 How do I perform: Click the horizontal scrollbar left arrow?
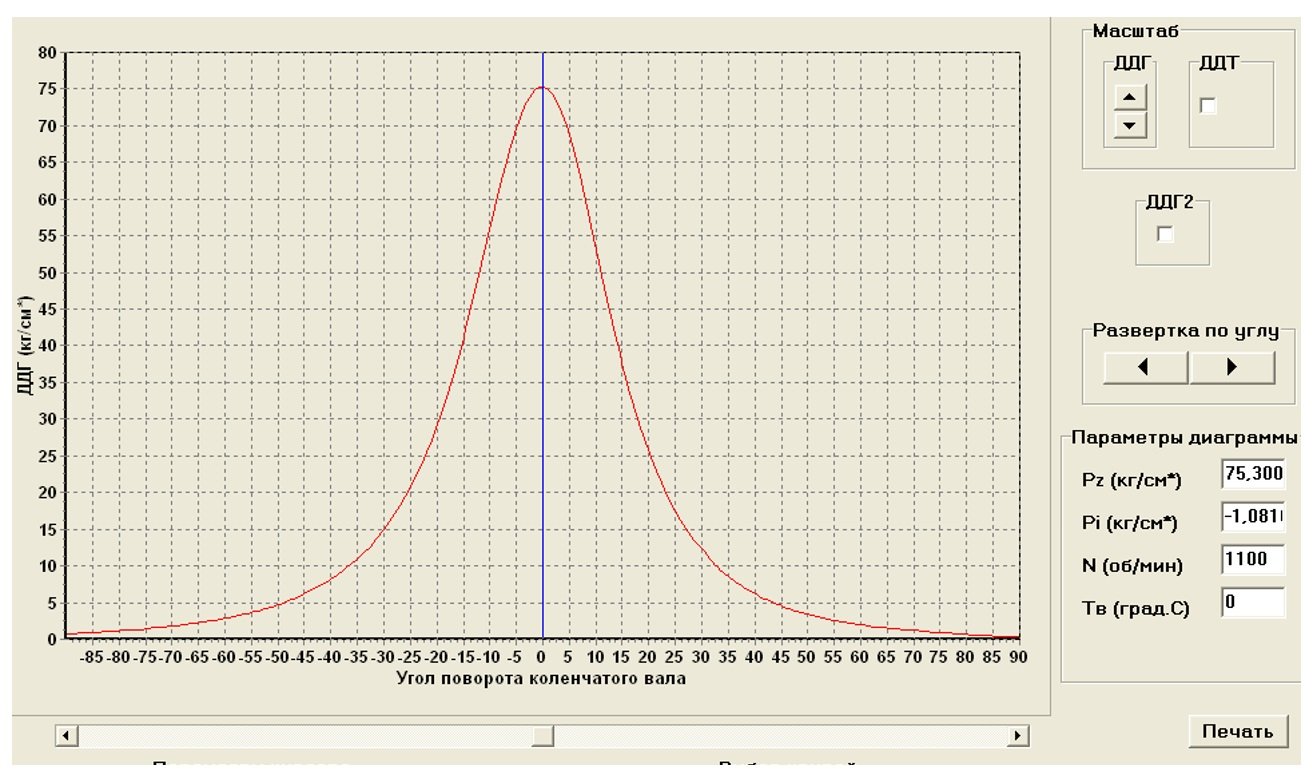click(x=68, y=736)
